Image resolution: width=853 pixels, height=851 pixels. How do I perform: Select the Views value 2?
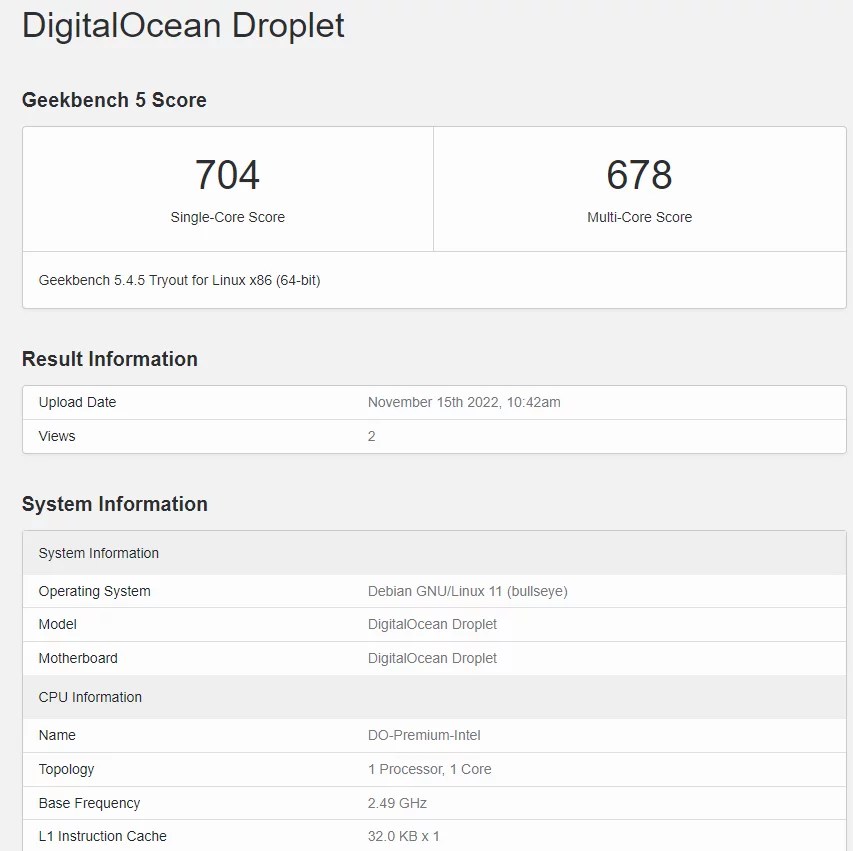coord(372,436)
